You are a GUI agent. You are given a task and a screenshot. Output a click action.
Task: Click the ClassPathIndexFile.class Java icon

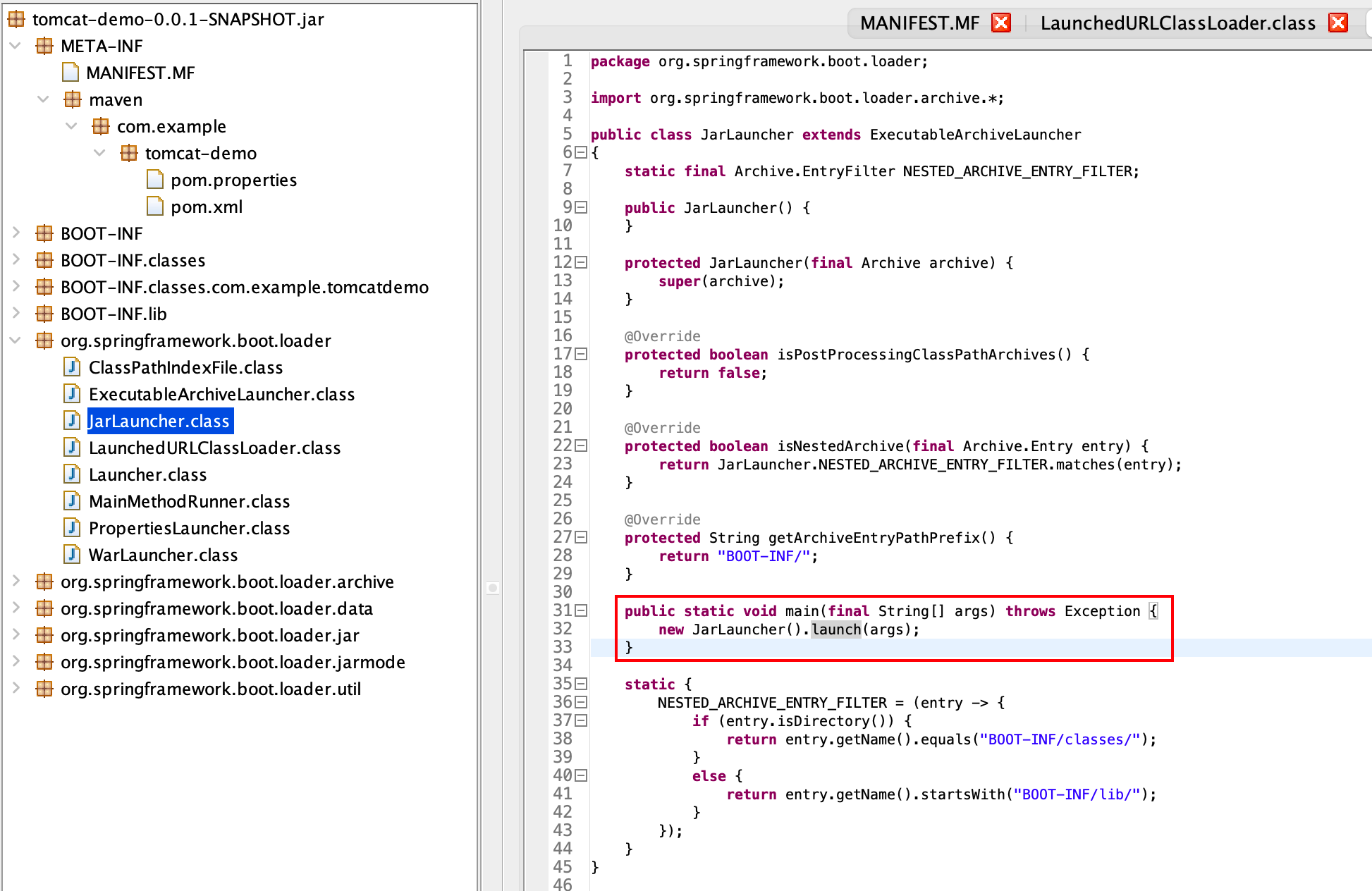click(x=72, y=367)
